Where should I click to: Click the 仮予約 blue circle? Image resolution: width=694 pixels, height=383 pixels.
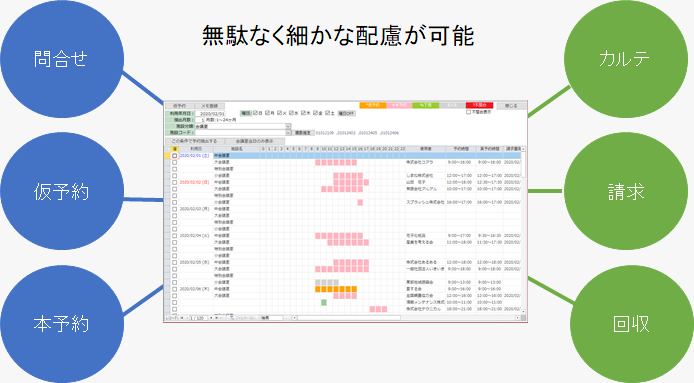click(62, 191)
